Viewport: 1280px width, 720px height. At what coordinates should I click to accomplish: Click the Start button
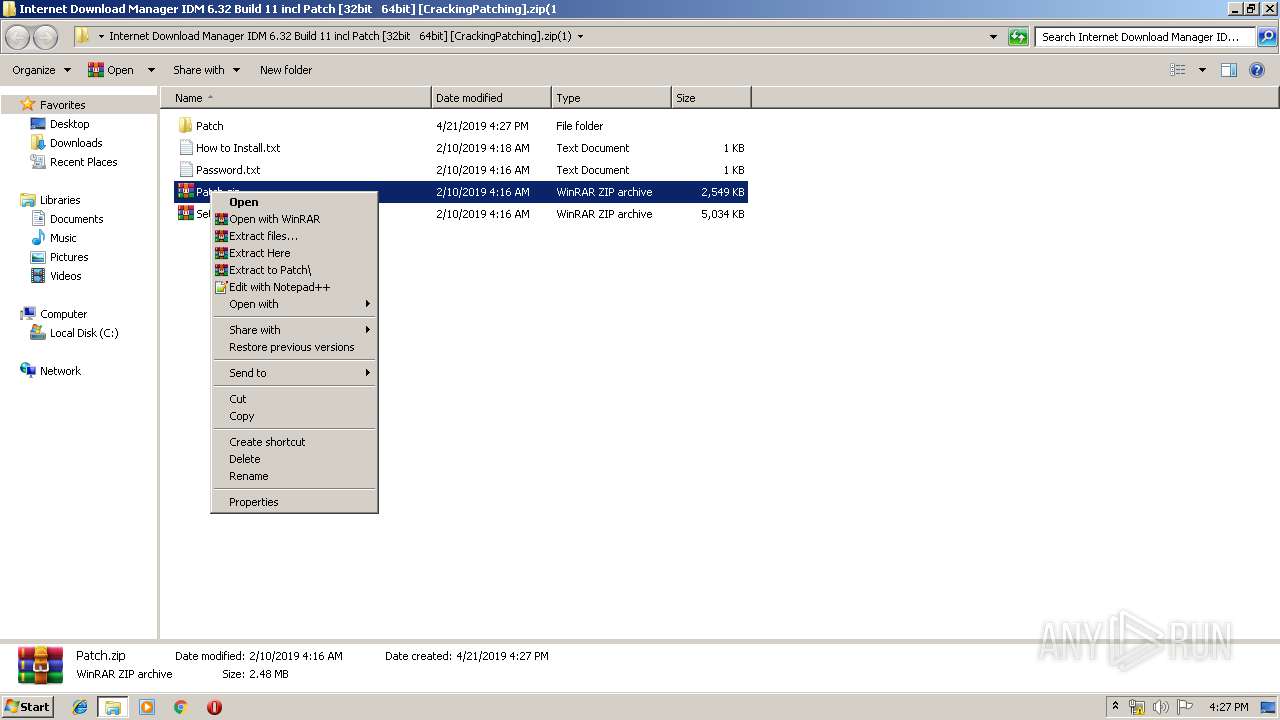[x=28, y=707]
